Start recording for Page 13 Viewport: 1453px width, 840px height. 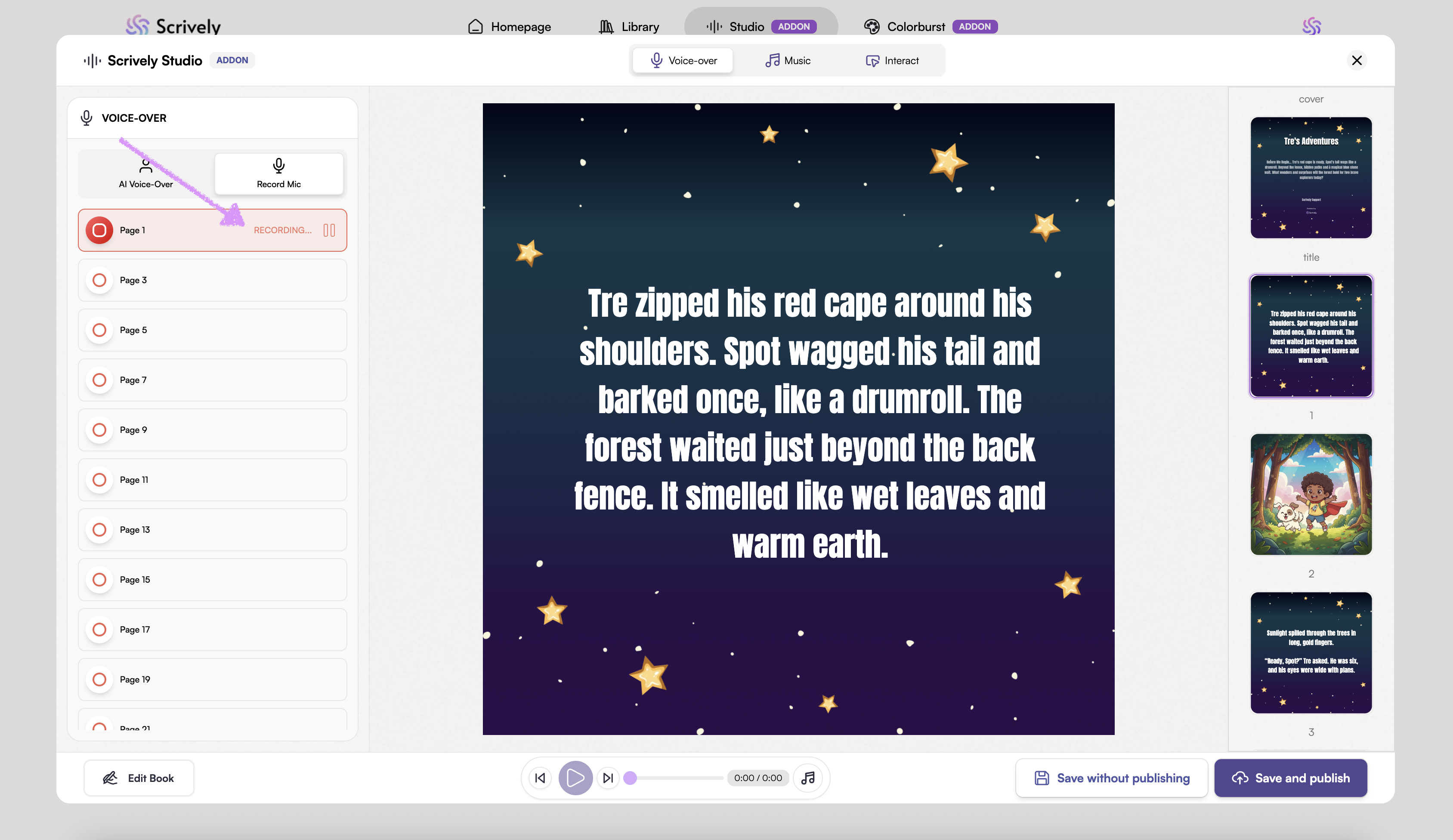tap(99, 530)
